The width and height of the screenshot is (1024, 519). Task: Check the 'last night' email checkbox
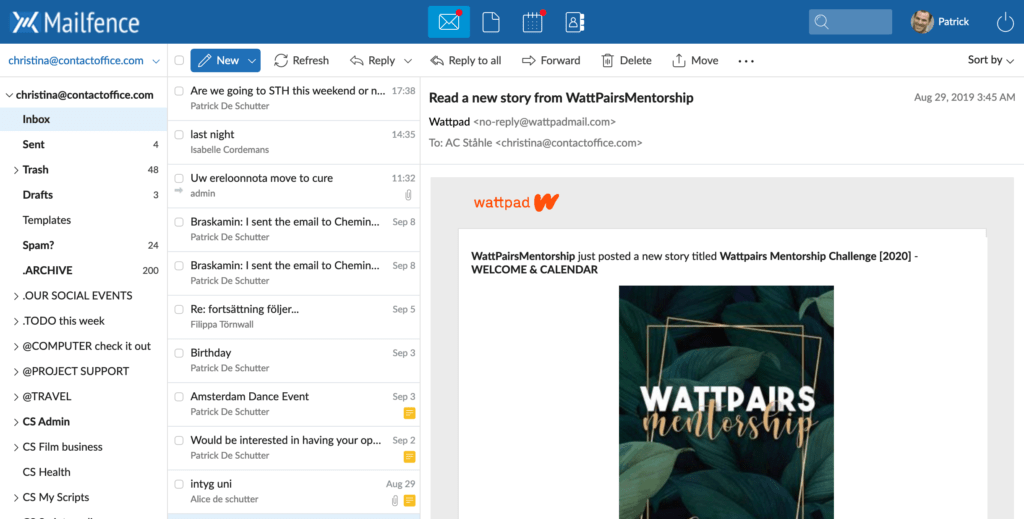tap(179, 134)
